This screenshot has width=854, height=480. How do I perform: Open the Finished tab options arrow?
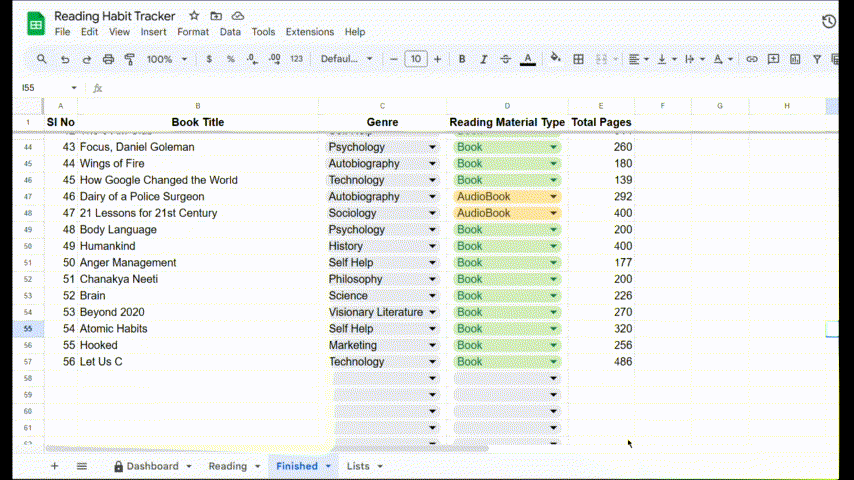click(328, 466)
